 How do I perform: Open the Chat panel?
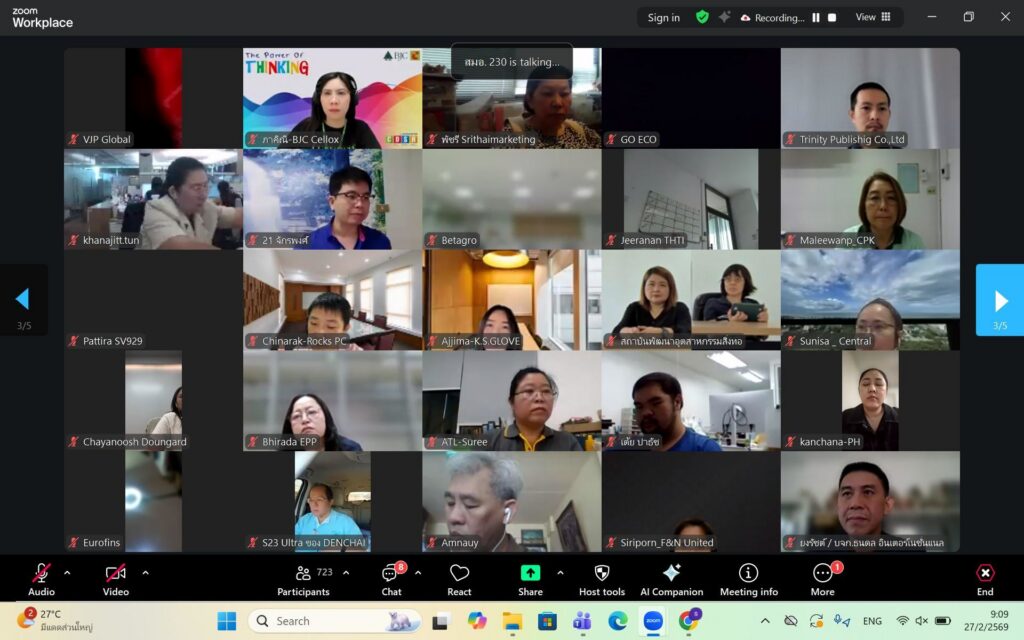coord(392,580)
